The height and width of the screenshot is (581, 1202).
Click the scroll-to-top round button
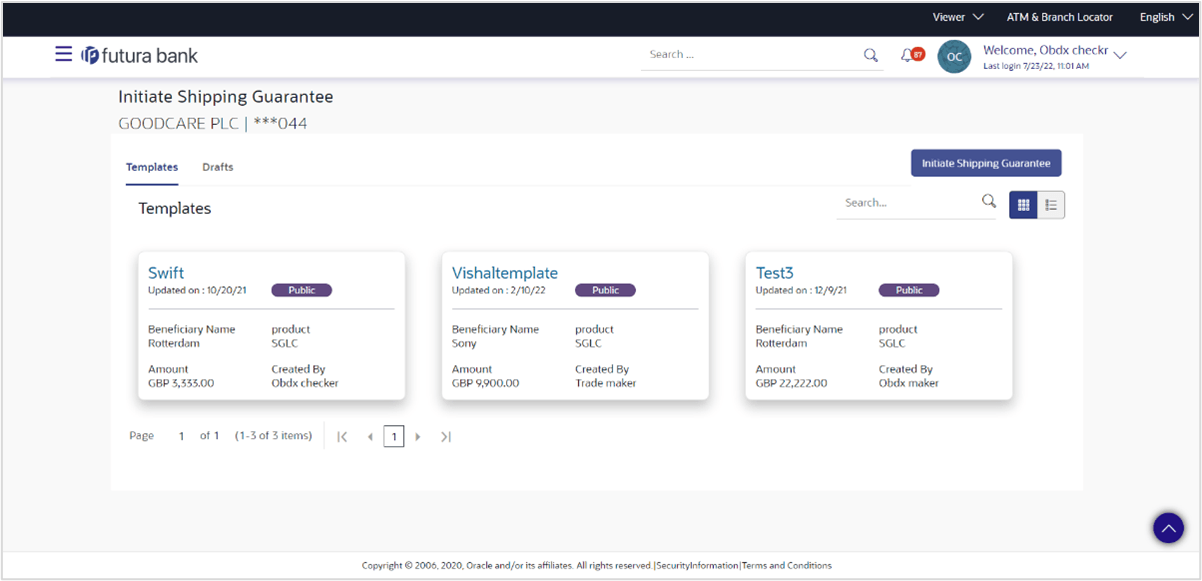1168,528
